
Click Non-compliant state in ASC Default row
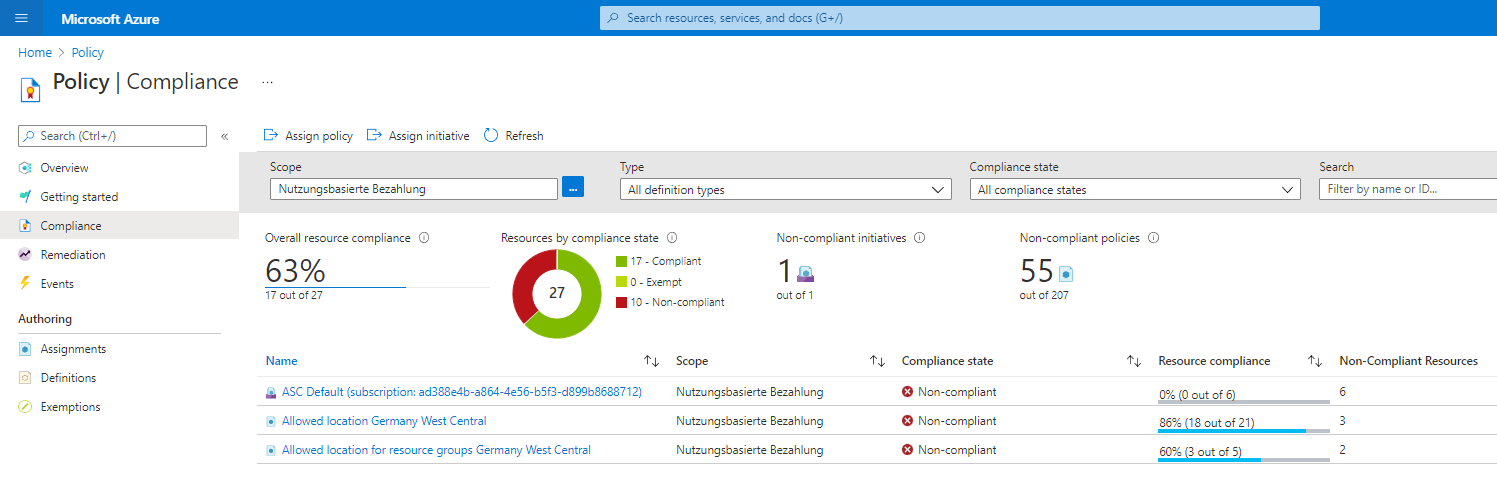coord(949,392)
